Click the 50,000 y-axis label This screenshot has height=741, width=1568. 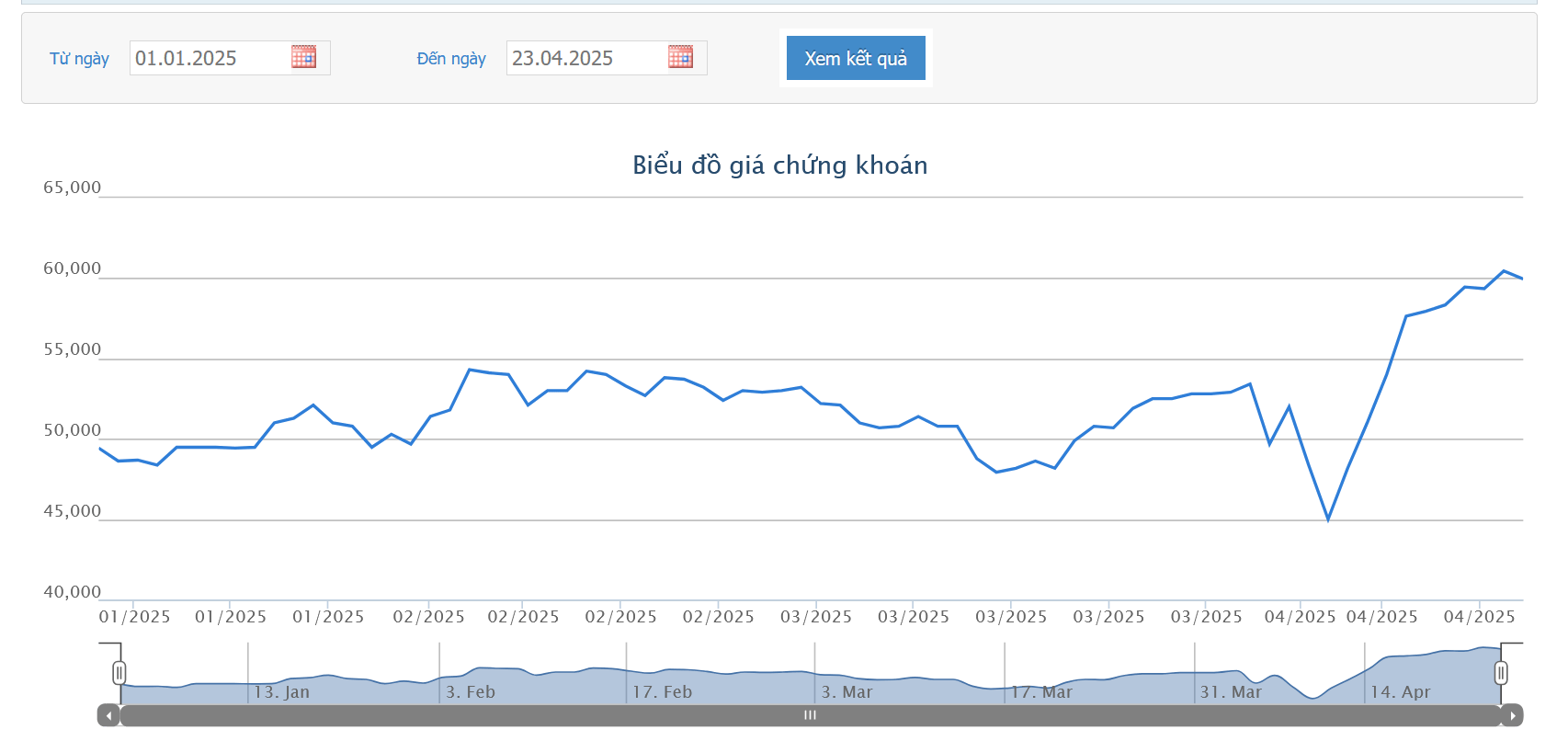coord(73,430)
